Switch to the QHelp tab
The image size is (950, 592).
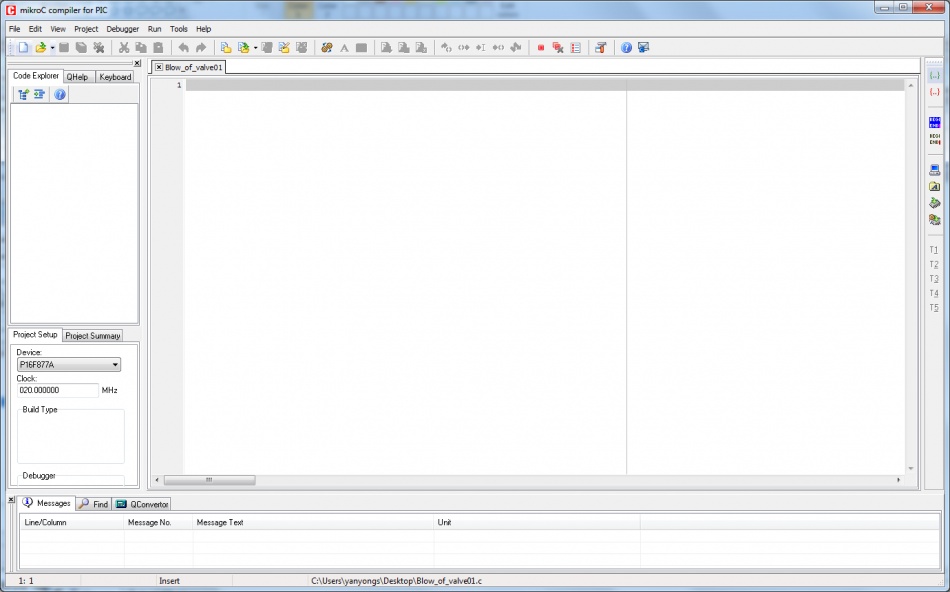tap(78, 77)
